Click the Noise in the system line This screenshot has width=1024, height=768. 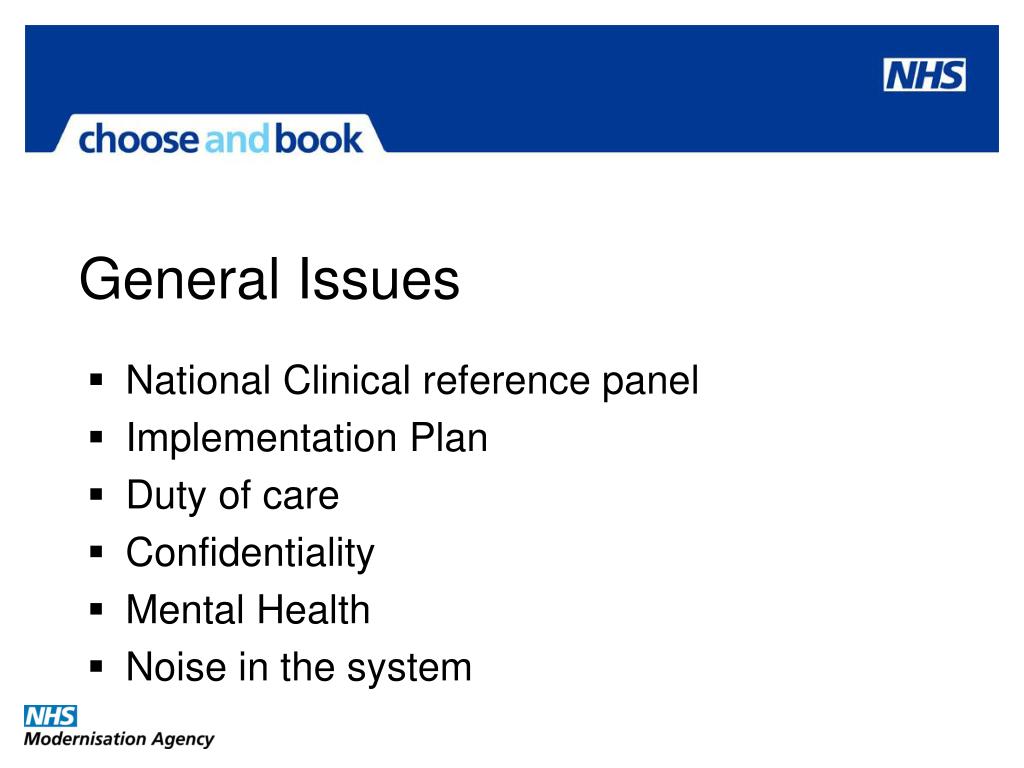click(299, 667)
